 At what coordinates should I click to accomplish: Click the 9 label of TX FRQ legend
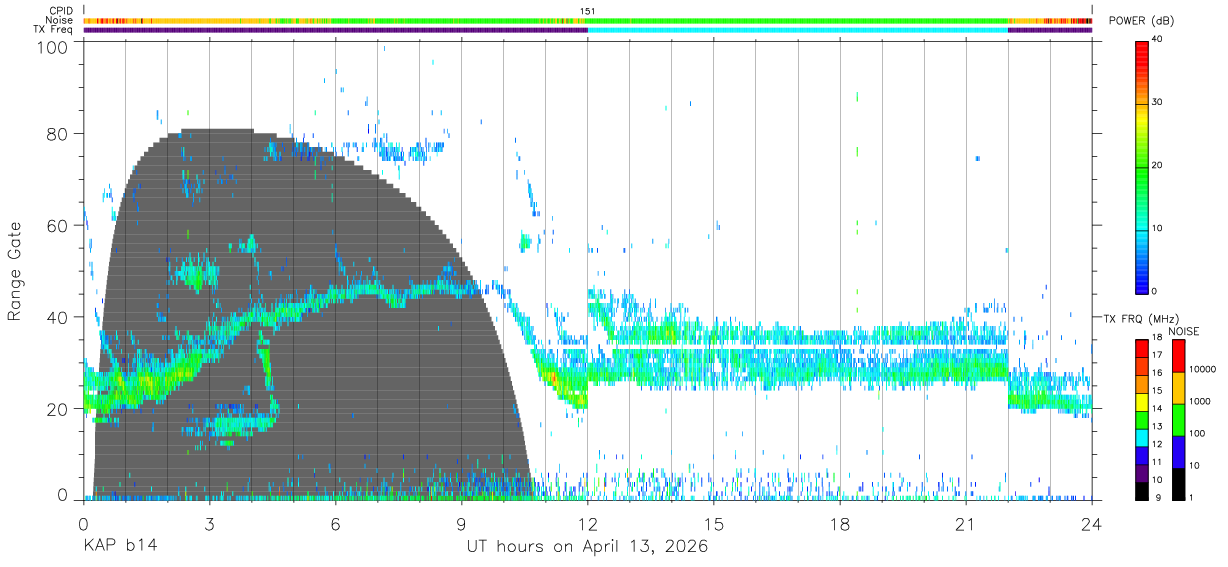coord(1156,497)
